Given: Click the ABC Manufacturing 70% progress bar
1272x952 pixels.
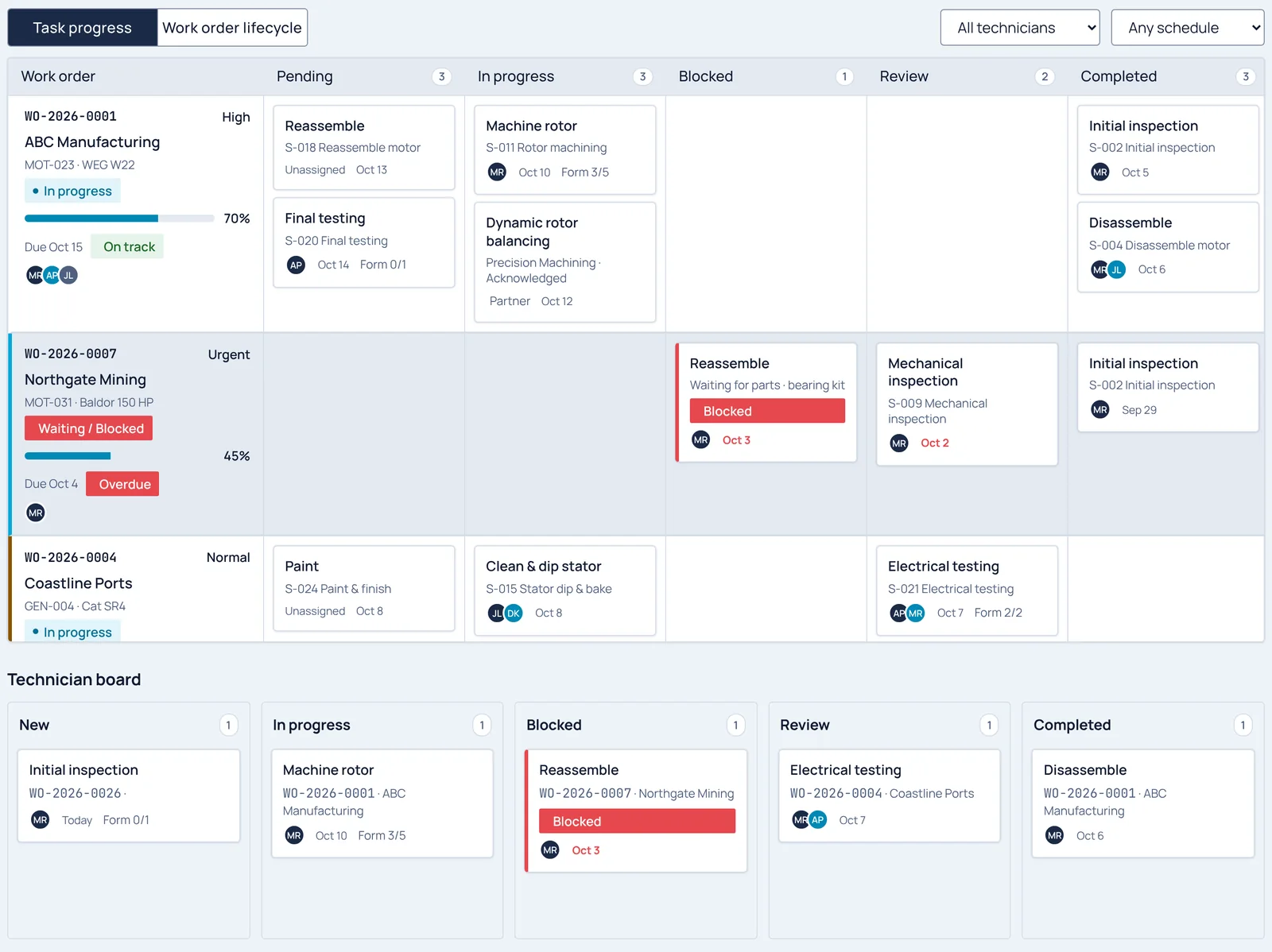Looking at the screenshot, I should point(119,219).
